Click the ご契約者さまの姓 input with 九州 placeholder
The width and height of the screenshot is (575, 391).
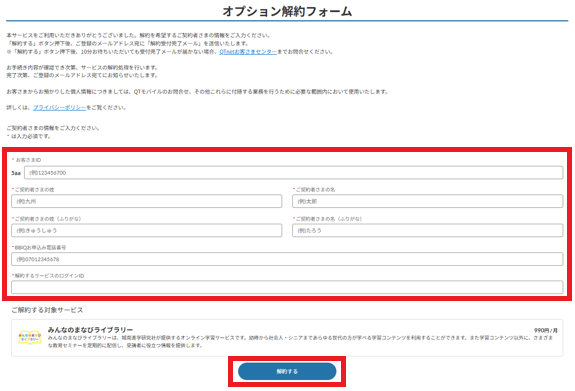[x=147, y=201]
